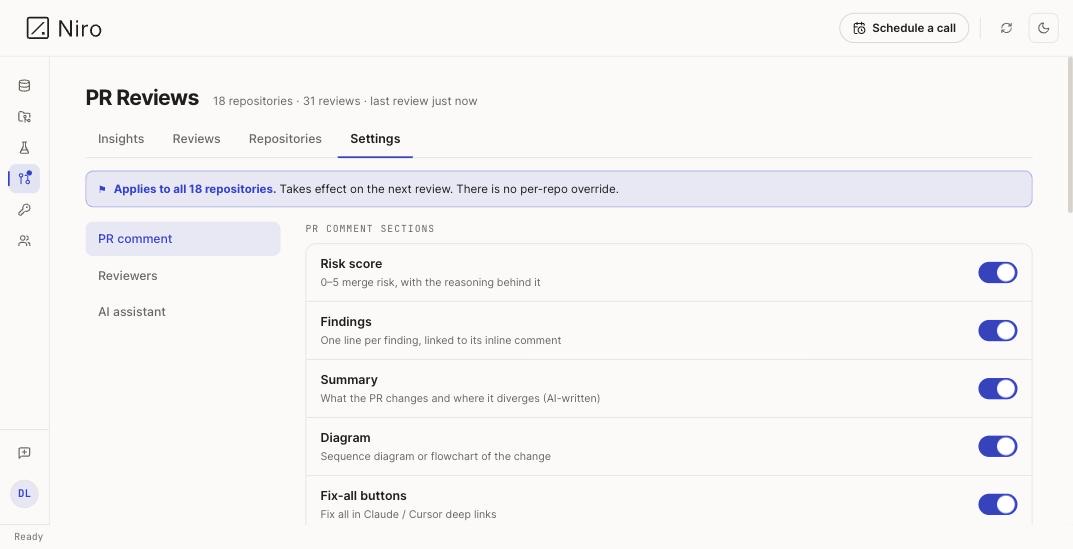
Task: Open the DL user avatar menu
Action: click(24, 494)
